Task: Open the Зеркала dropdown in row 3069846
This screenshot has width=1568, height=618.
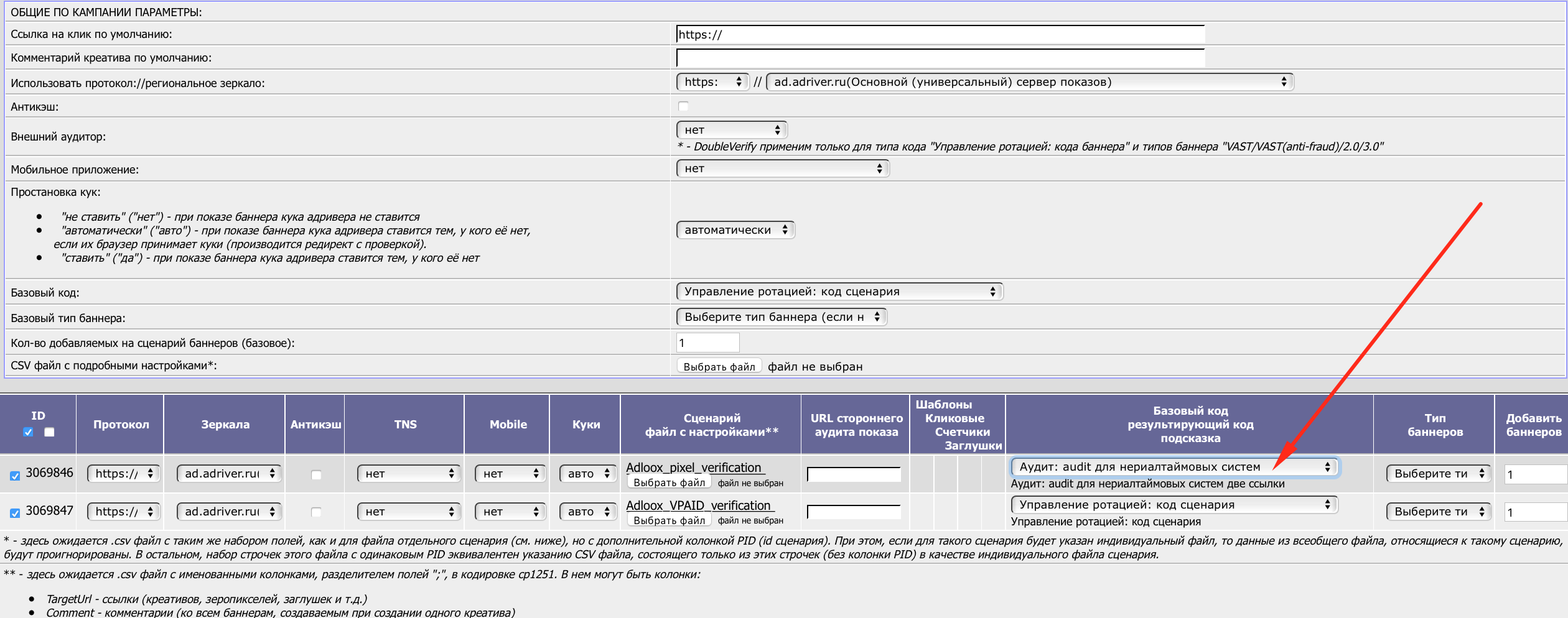Action: [229, 474]
